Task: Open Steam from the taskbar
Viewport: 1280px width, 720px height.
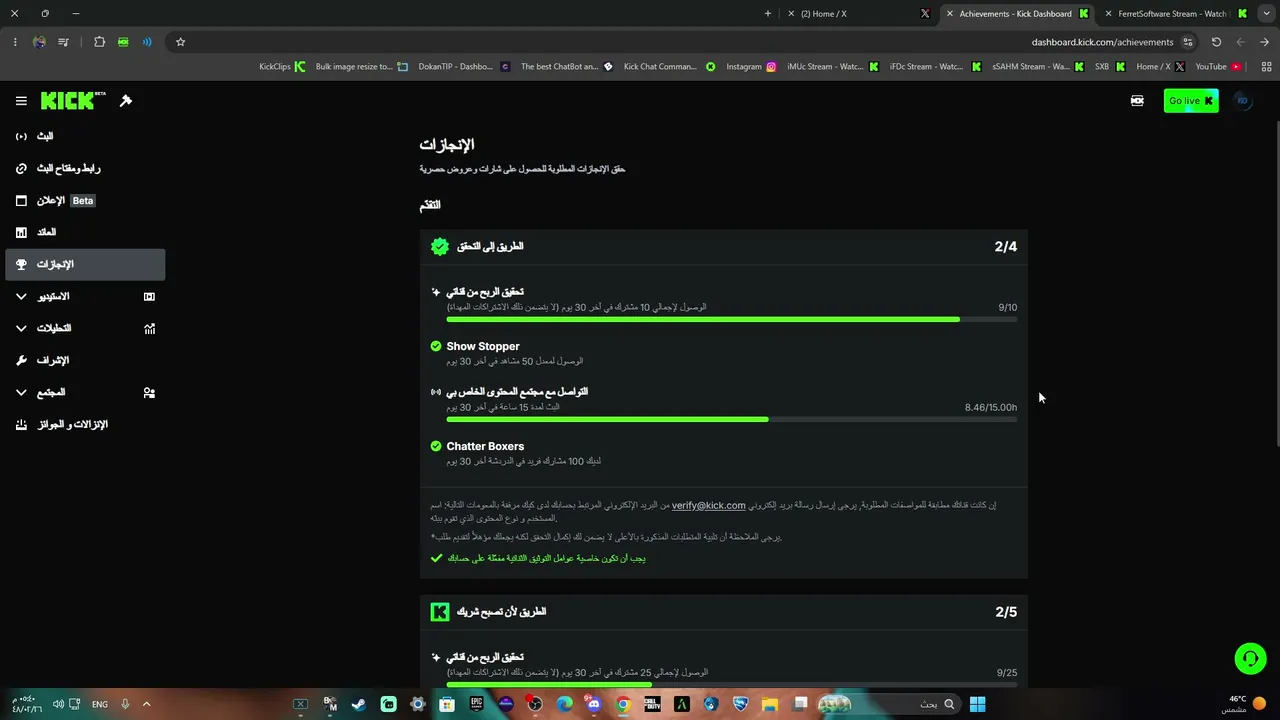Action: click(x=358, y=704)
